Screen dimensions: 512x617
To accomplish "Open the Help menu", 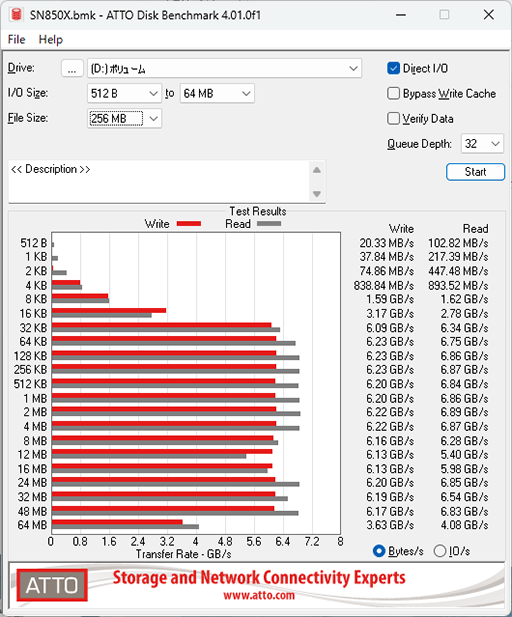I will [51, 39].
